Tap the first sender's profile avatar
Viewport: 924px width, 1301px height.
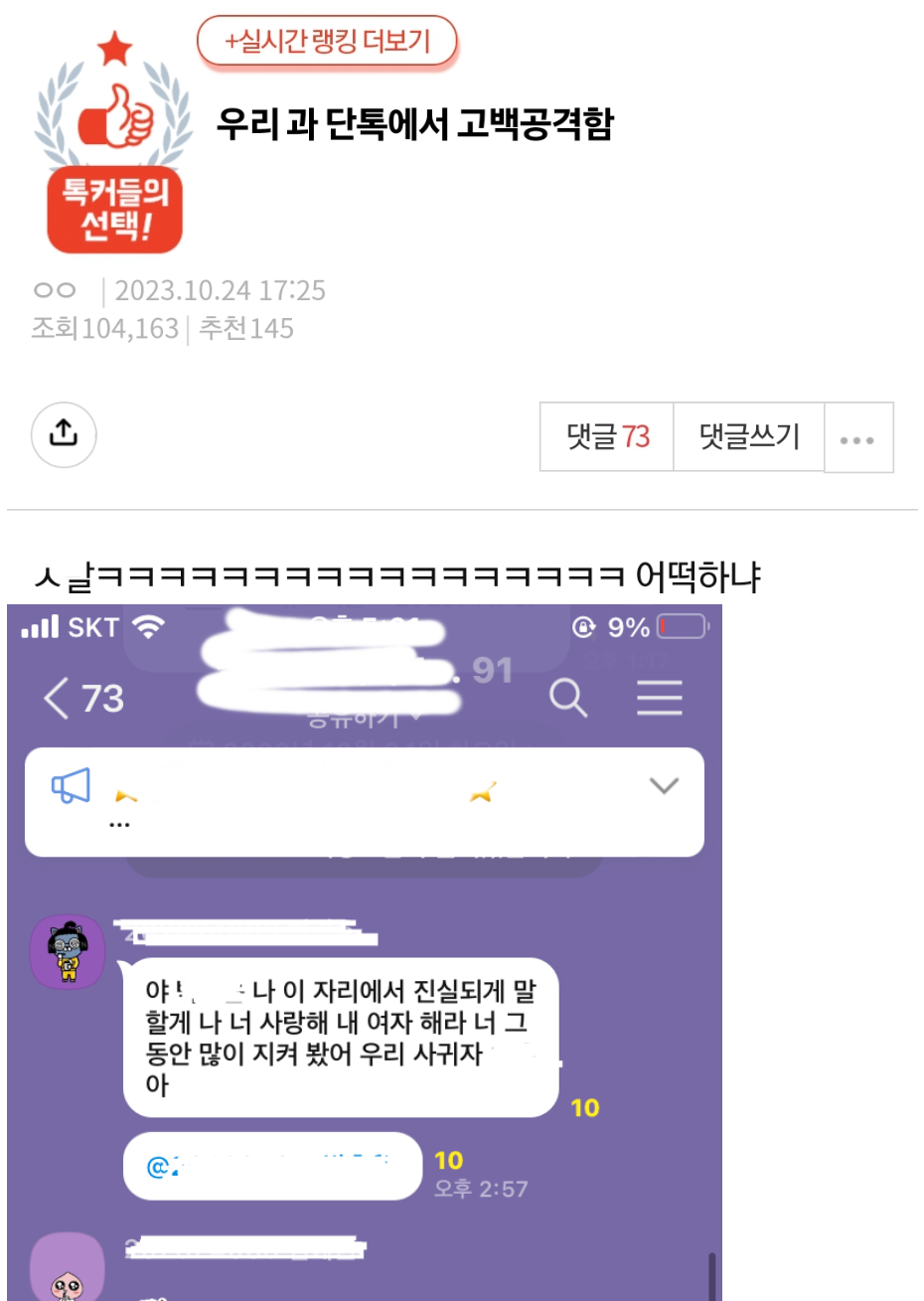(68, 952)
